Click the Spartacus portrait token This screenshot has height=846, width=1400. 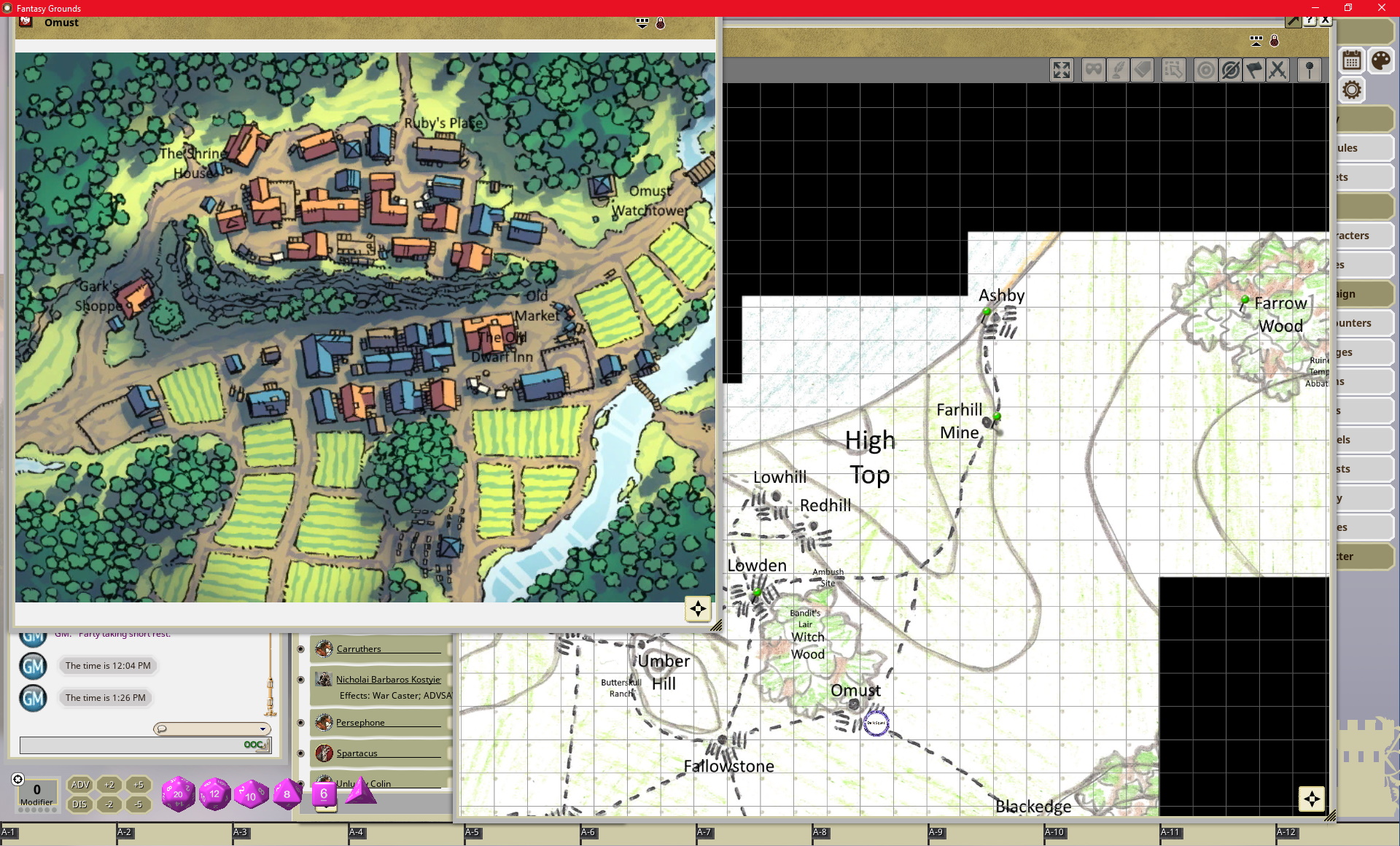click(324, 753)
